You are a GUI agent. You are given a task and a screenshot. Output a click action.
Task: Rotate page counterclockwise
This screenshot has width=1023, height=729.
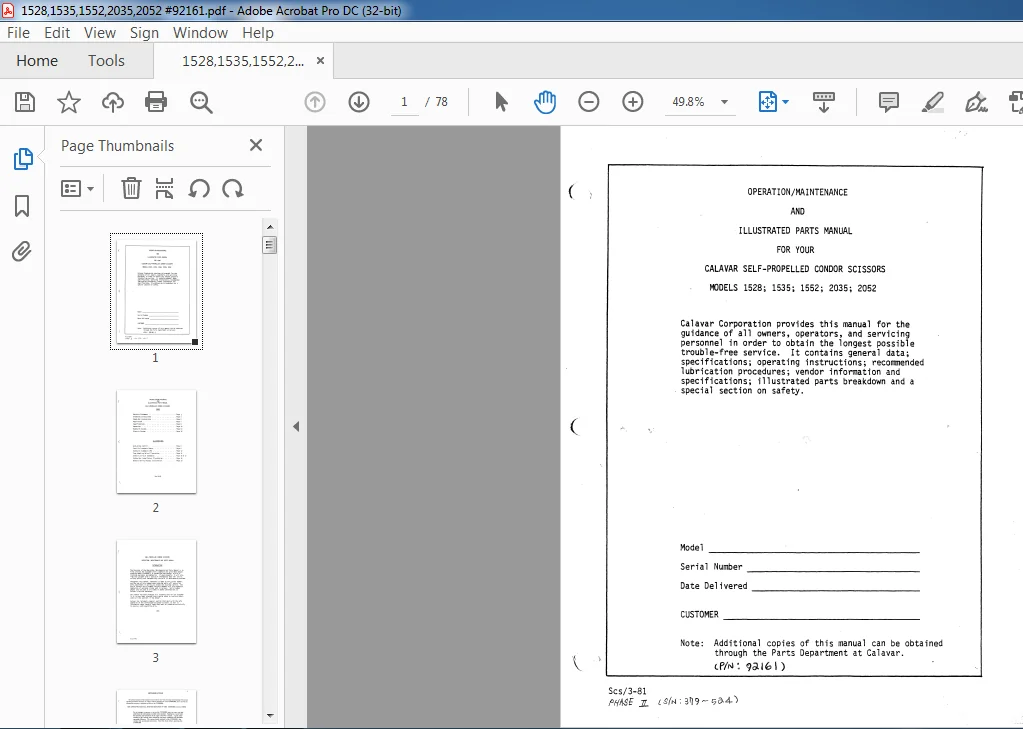click(199, 189)
